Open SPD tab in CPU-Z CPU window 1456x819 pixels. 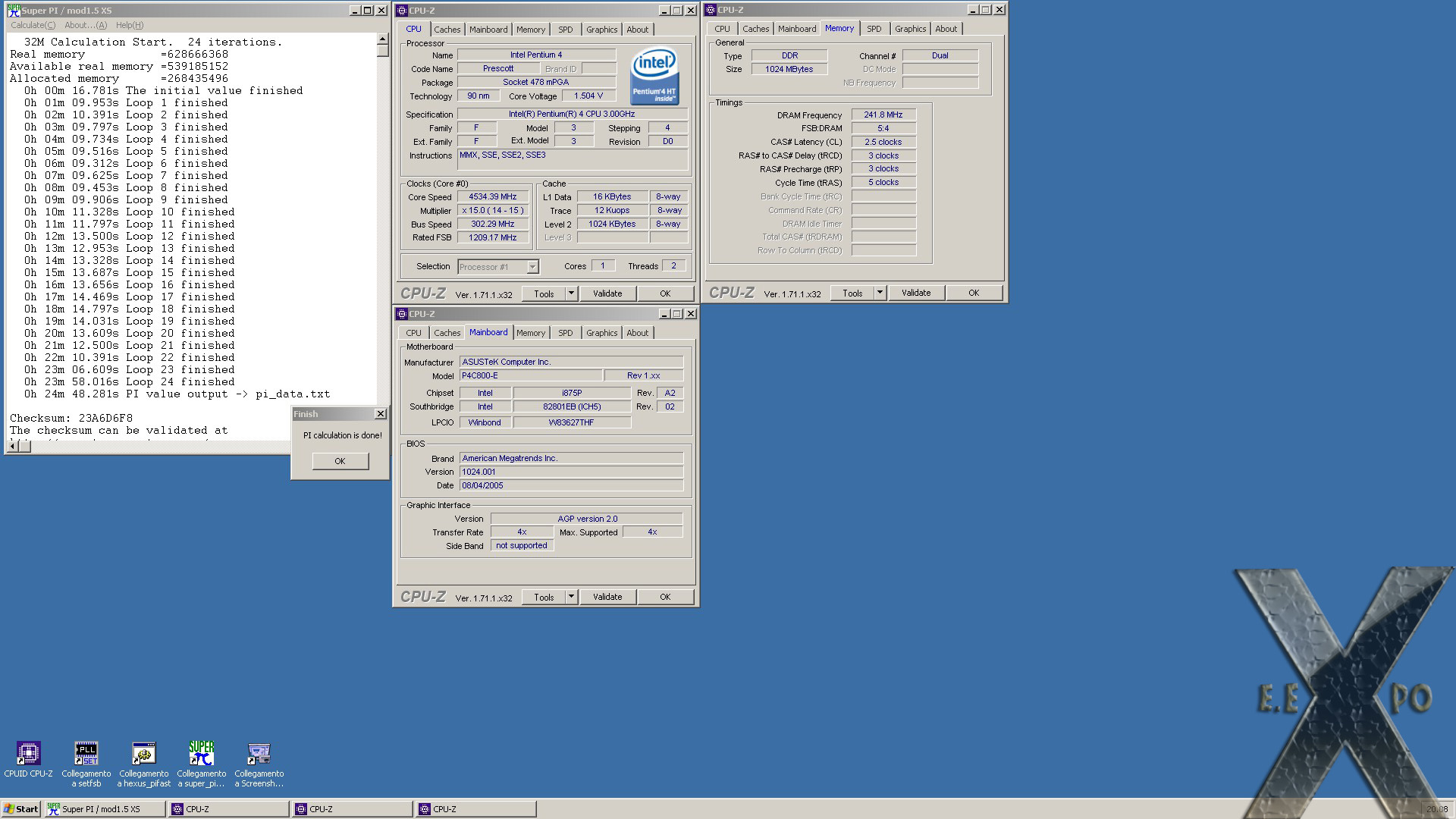pos(566,30)
